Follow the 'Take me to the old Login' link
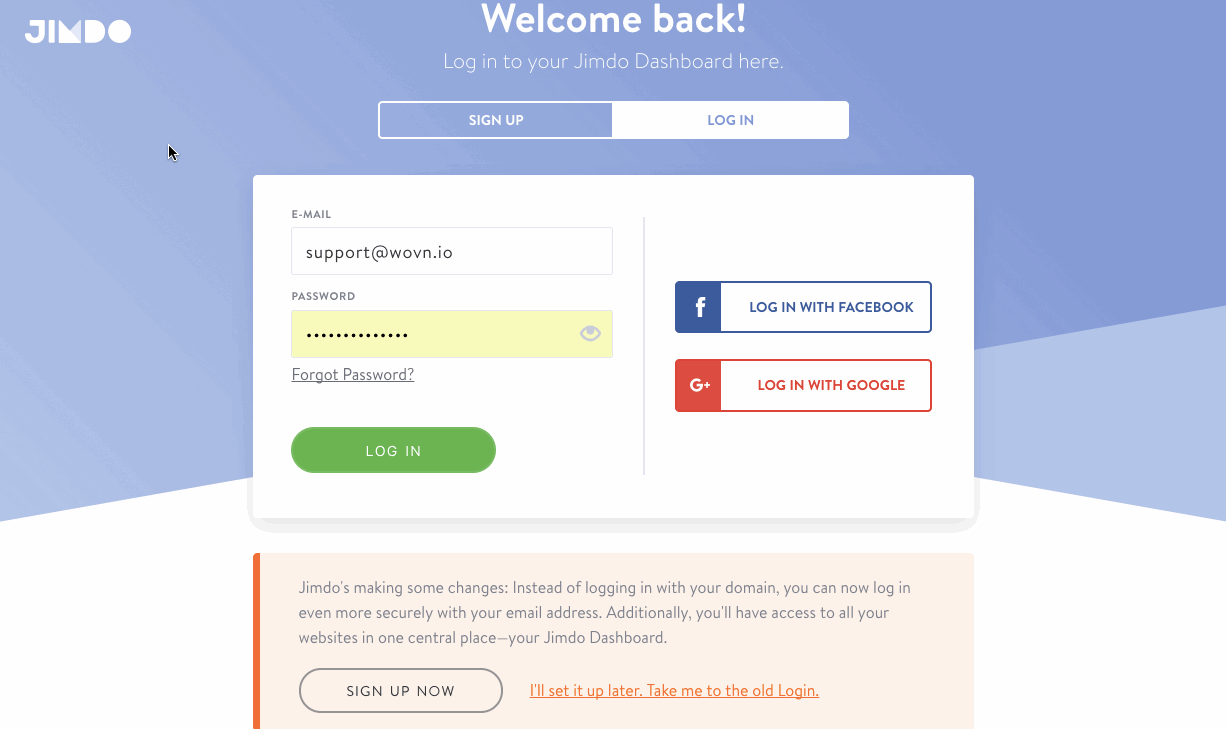 click(674, 691)
